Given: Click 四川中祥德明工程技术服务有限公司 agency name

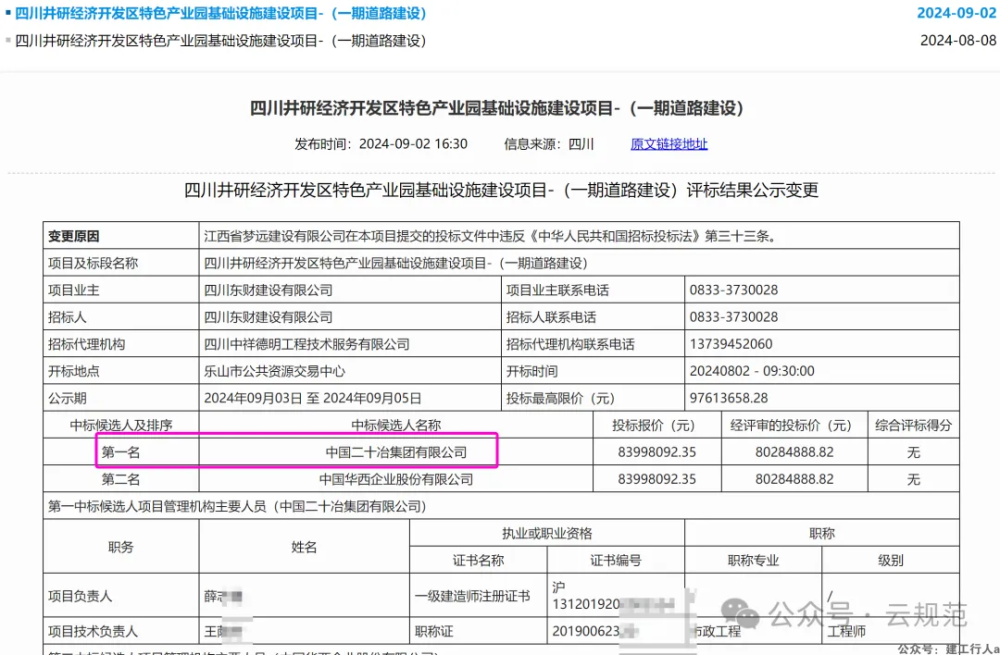Looking at the screenshot, I should pos(307,344).
